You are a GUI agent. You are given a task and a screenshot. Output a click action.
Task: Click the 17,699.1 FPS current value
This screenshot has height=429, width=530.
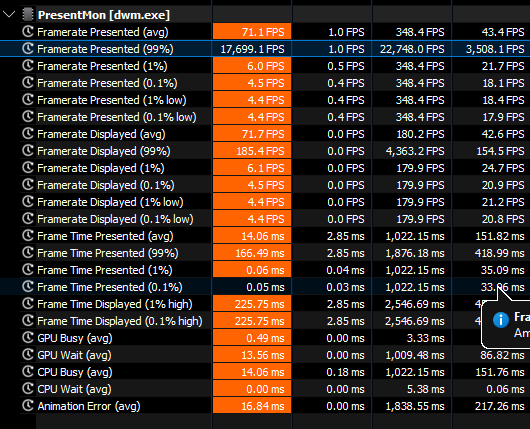(x=252, y=49)
